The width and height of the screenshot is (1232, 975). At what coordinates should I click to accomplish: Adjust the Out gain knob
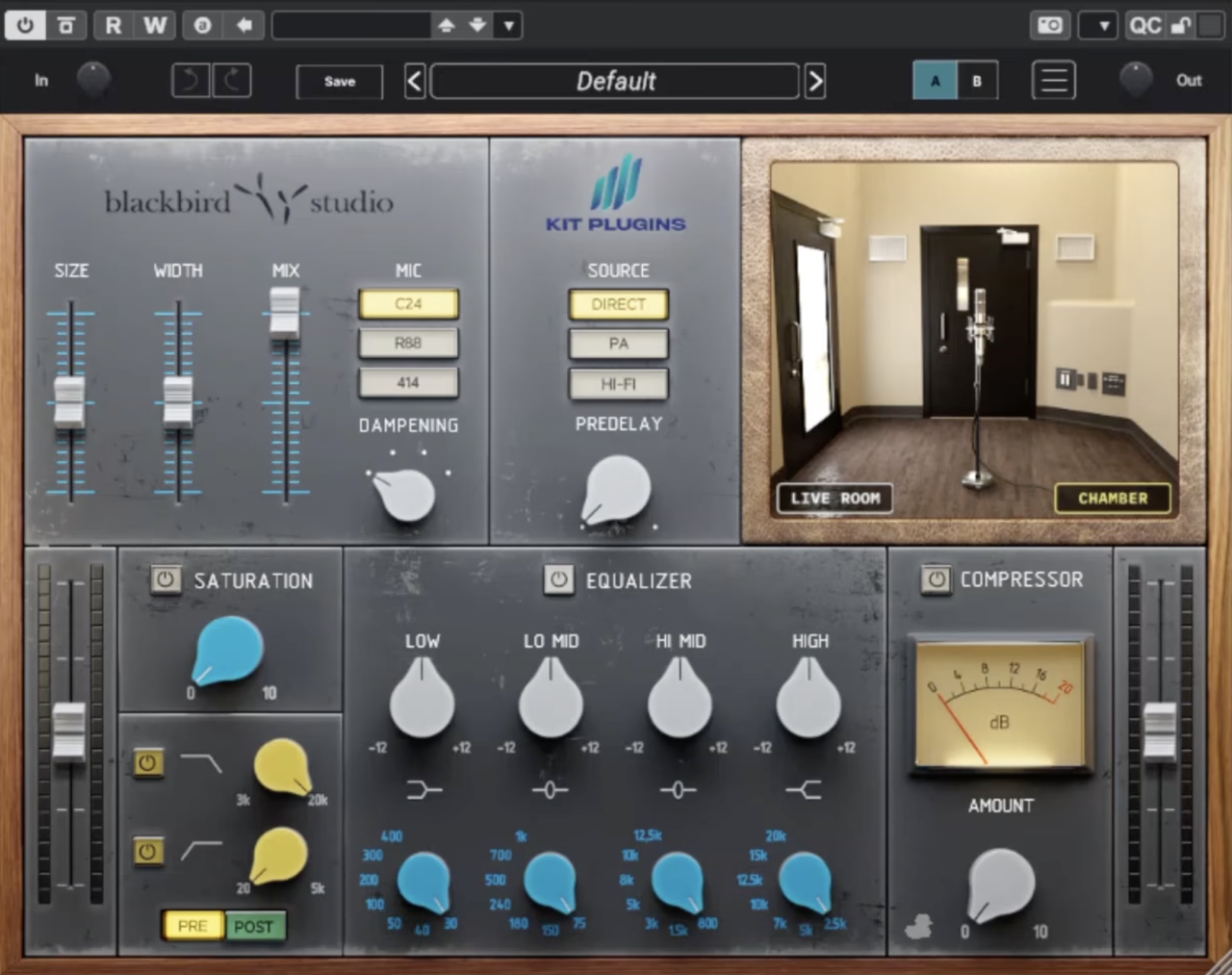click(x=1136, y=80)
